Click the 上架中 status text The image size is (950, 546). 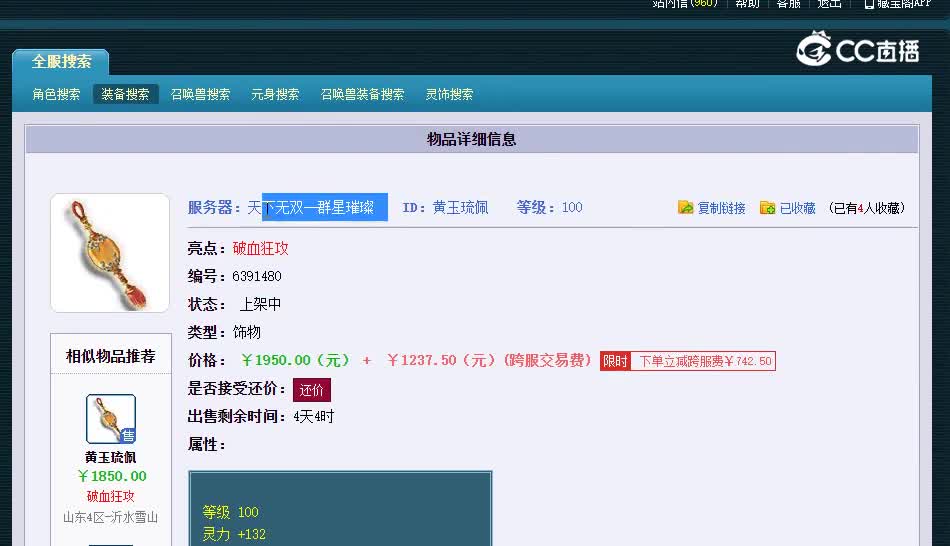261,304
